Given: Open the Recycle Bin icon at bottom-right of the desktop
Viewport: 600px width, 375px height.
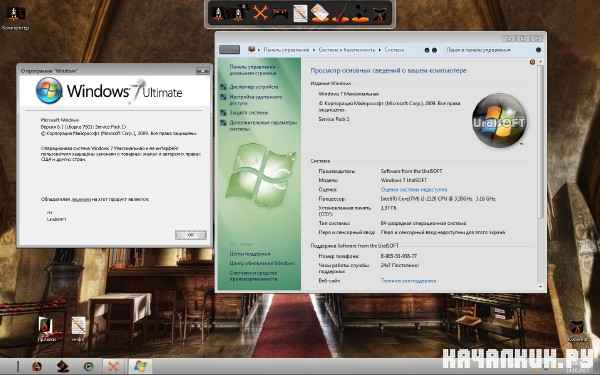Looking at the screenshot, I should coord(576,328).
